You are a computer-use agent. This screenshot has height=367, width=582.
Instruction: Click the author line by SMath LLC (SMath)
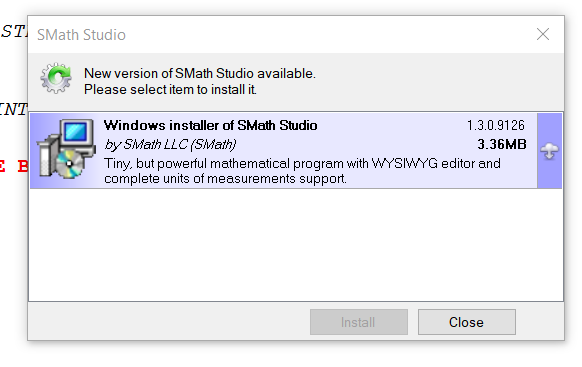coord(170,144)
